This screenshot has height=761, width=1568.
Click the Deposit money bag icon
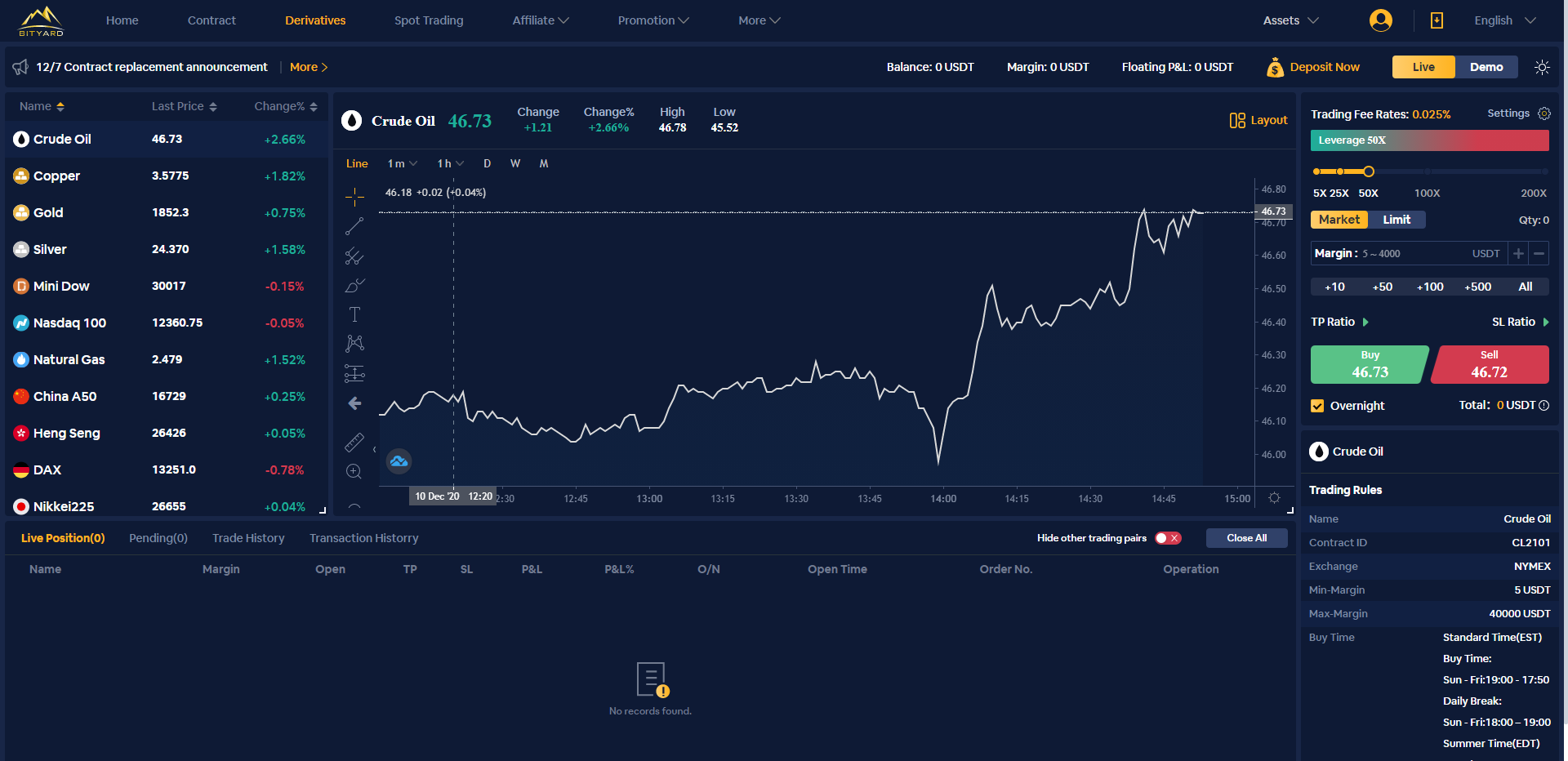tap(1275, 67)
